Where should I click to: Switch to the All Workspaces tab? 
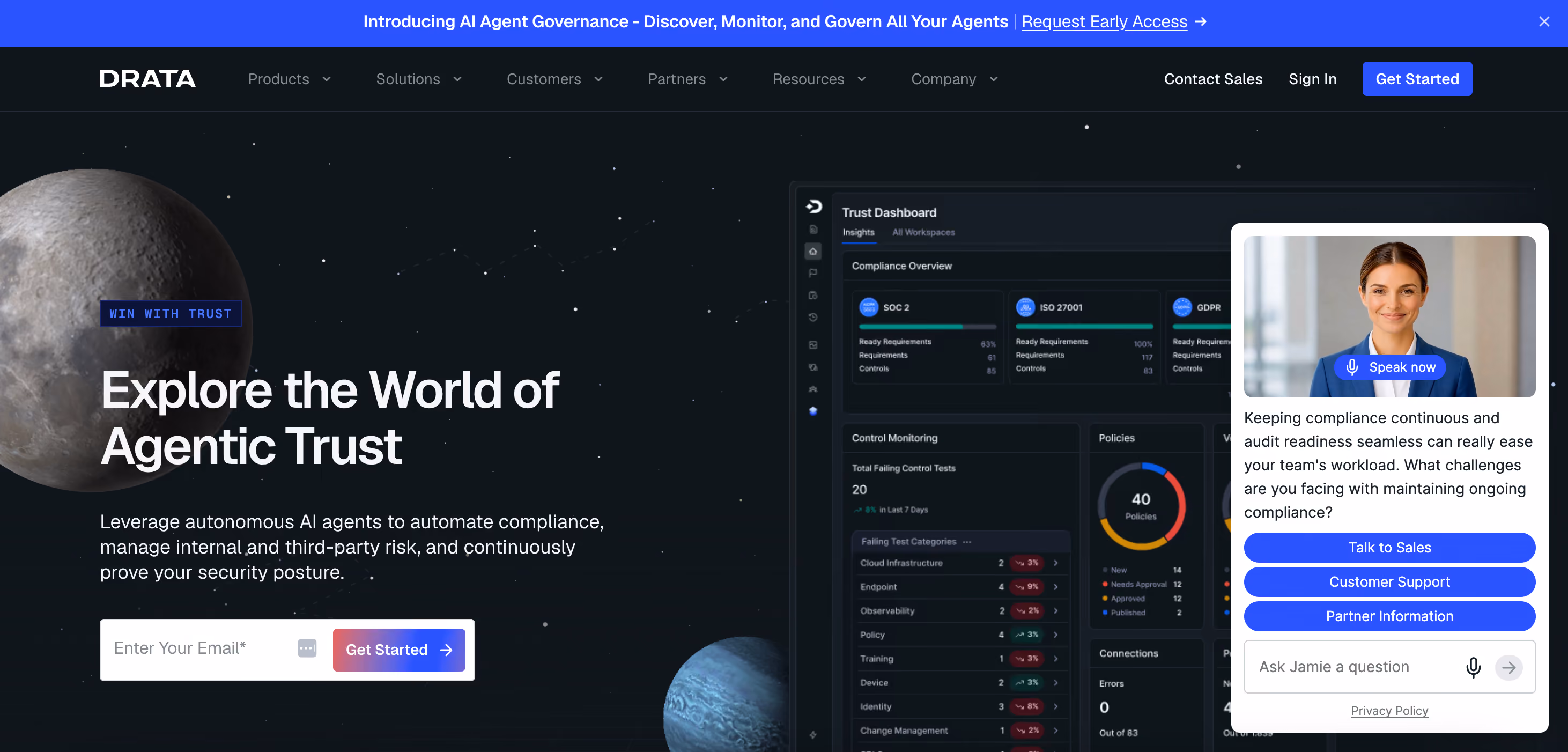click(x=923, y=233)
